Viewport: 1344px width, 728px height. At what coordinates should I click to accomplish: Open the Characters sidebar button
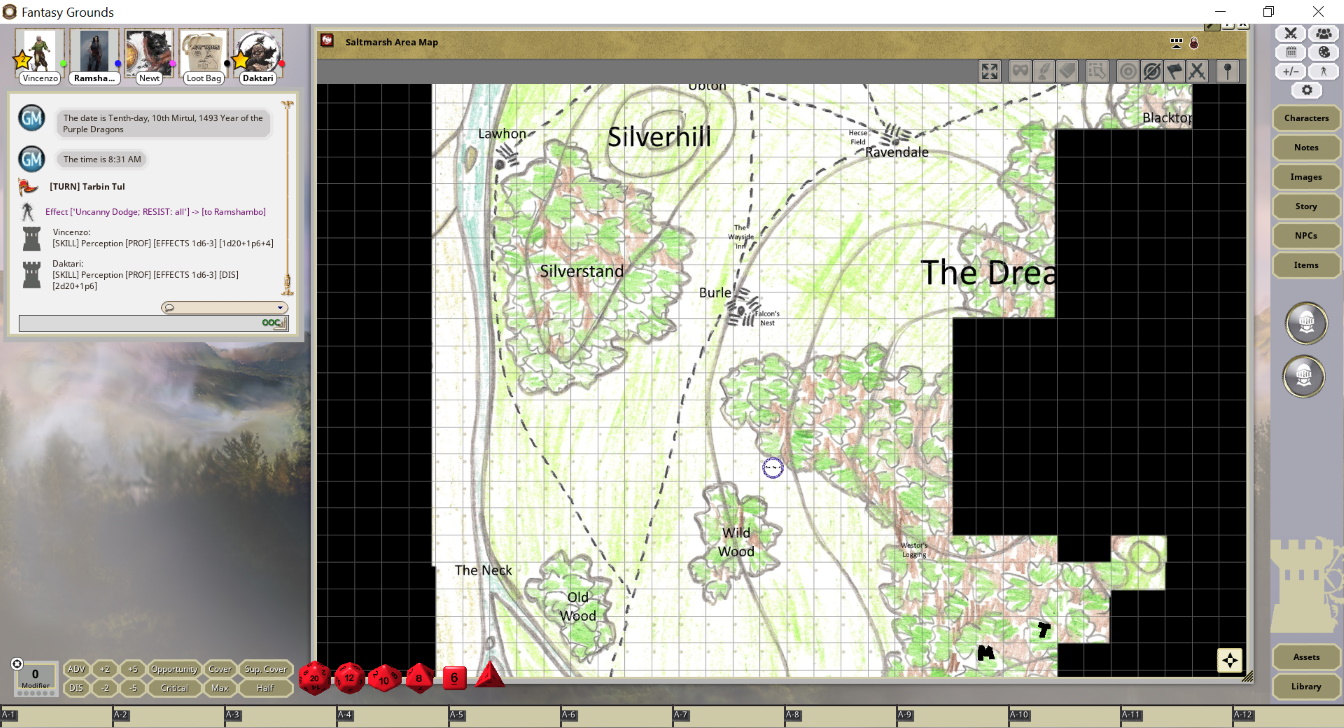click(1306, 118)
